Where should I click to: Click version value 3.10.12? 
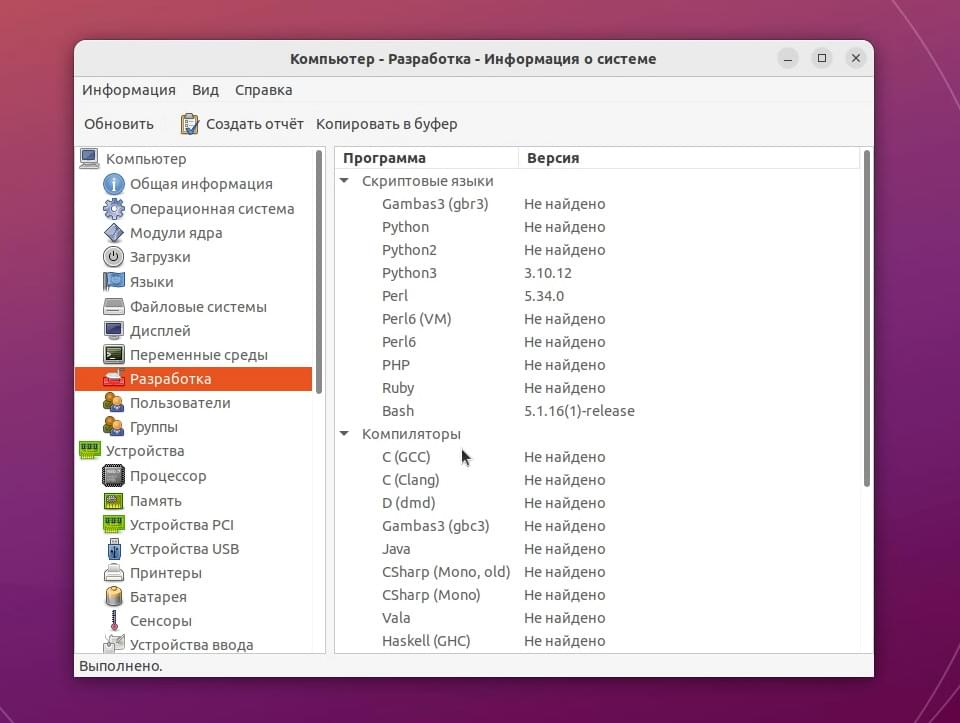547,273
